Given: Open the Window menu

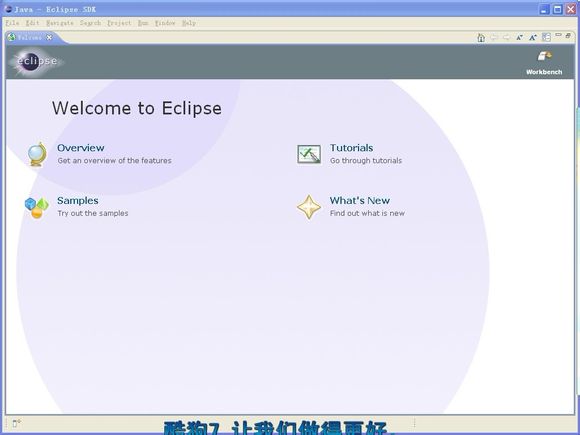Looking at the screenshot, I should pos(165,23).
